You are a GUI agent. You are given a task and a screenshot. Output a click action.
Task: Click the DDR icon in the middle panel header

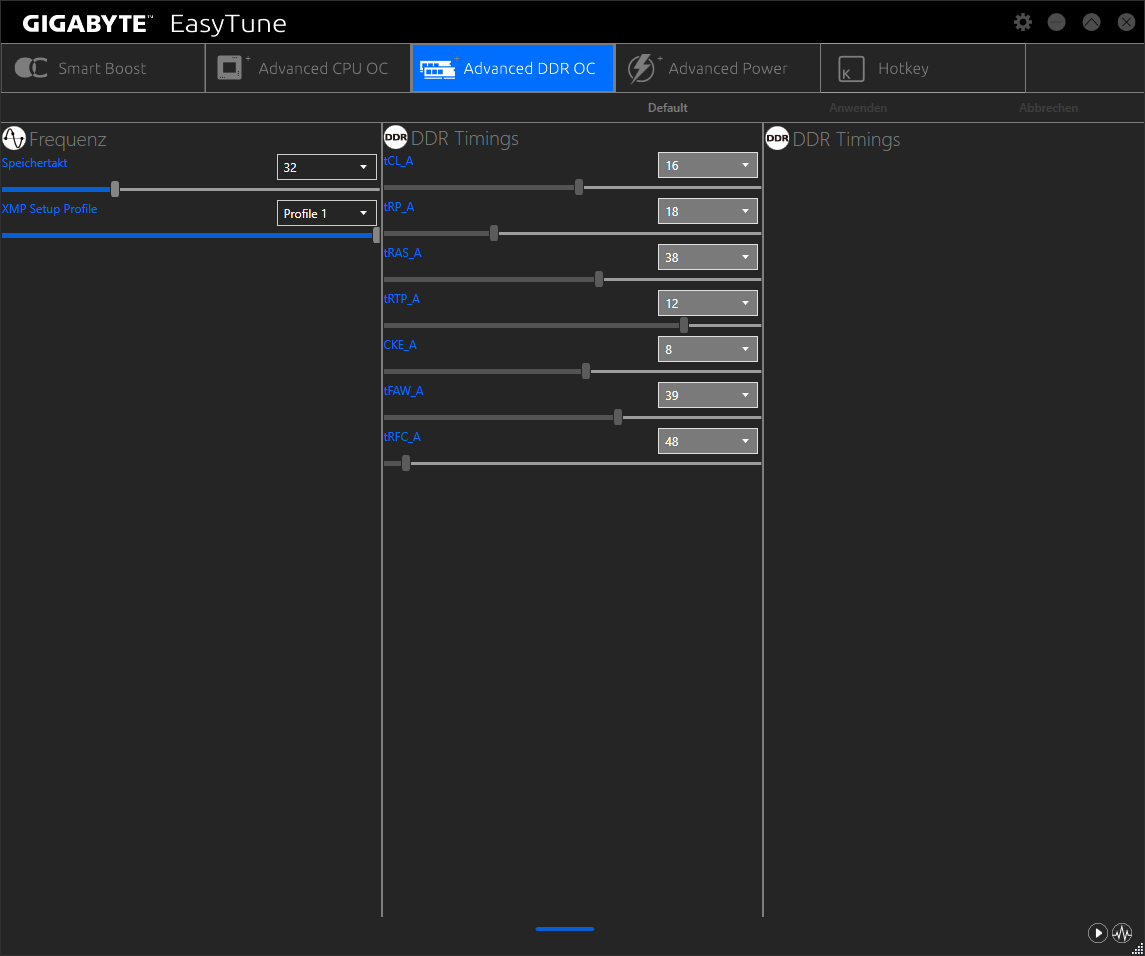[x=395, y=137]
